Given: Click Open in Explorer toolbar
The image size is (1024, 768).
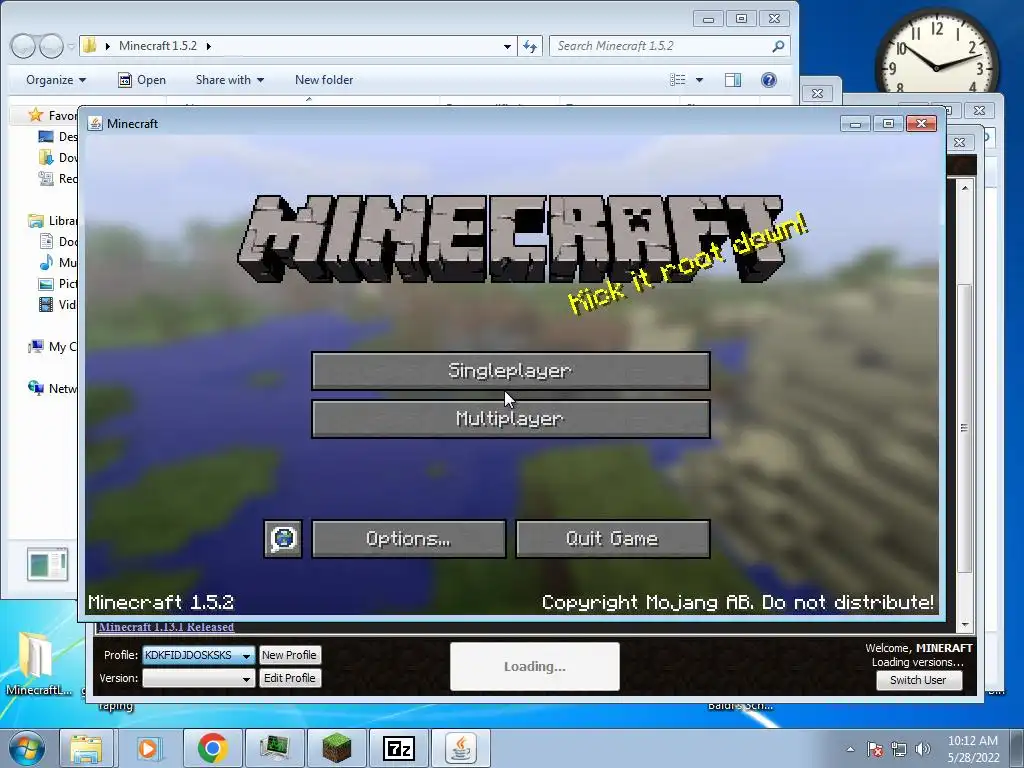Looking at the screenshot, I should click(x=142, y=80).
